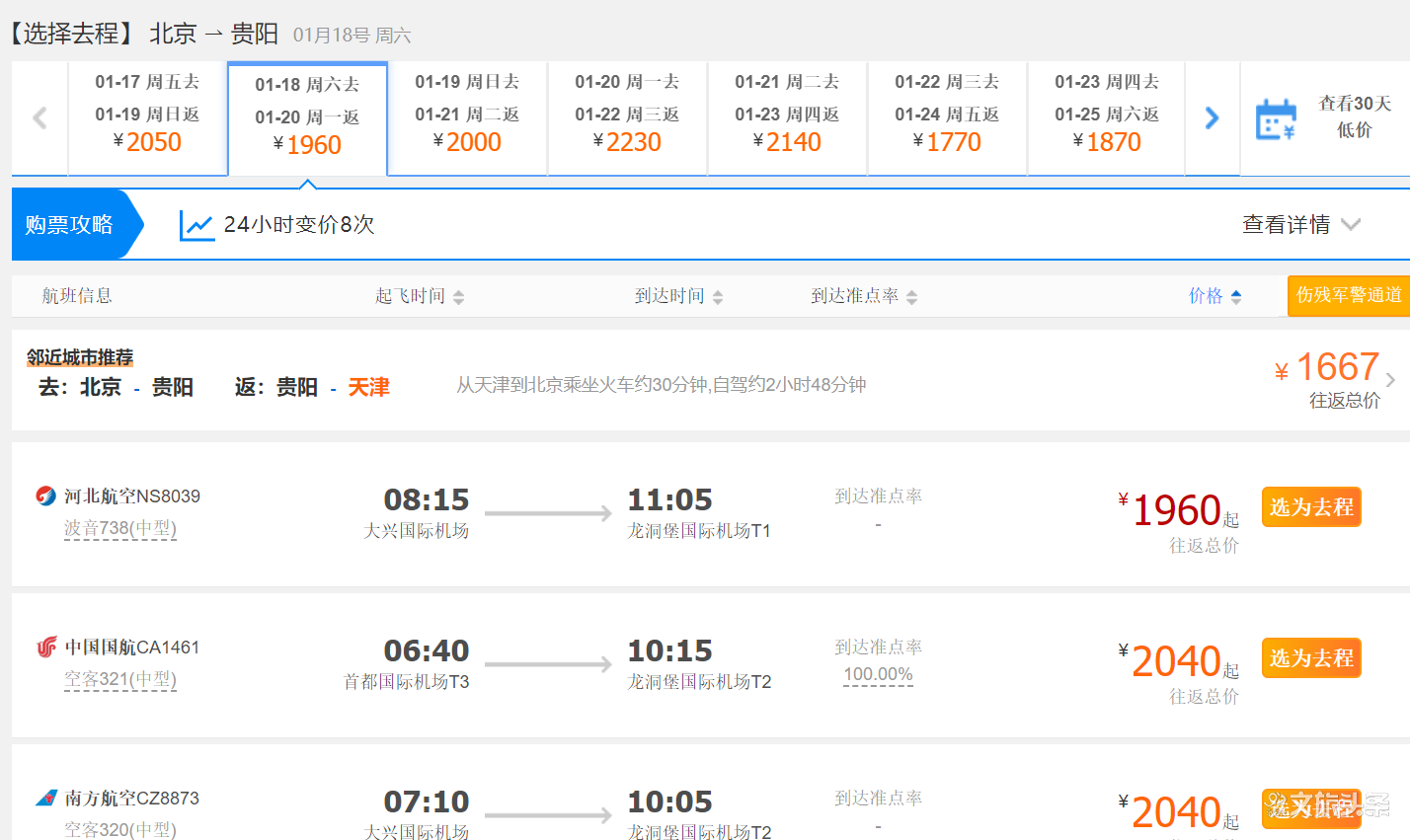Viewport: 1410px width, 840px height.
Task: Open the 30-day low price calendar icon
Action: pos(1275,119)
